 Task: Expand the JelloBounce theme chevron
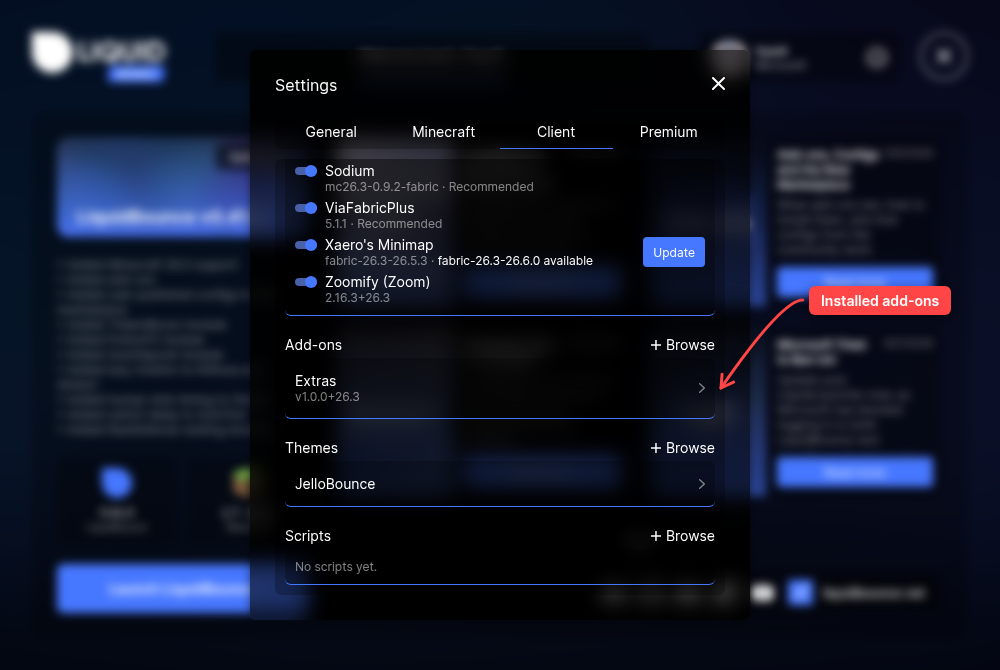[702, 484]
